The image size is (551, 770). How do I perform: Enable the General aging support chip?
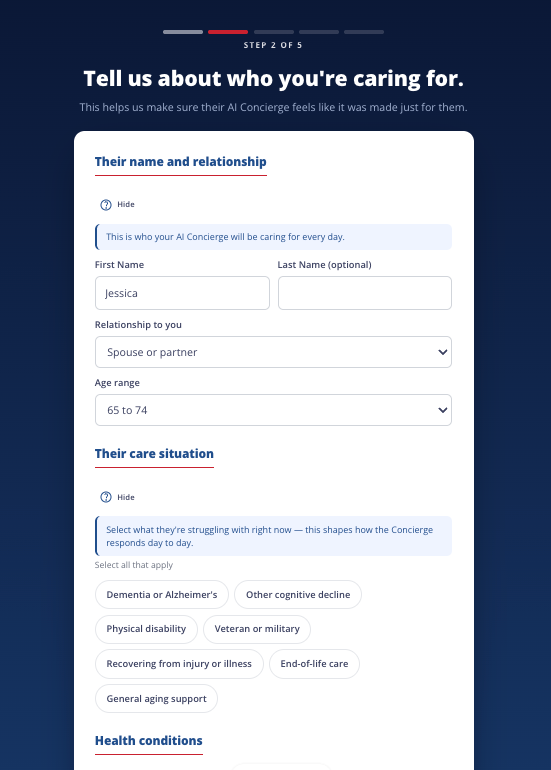coord(156,699)
